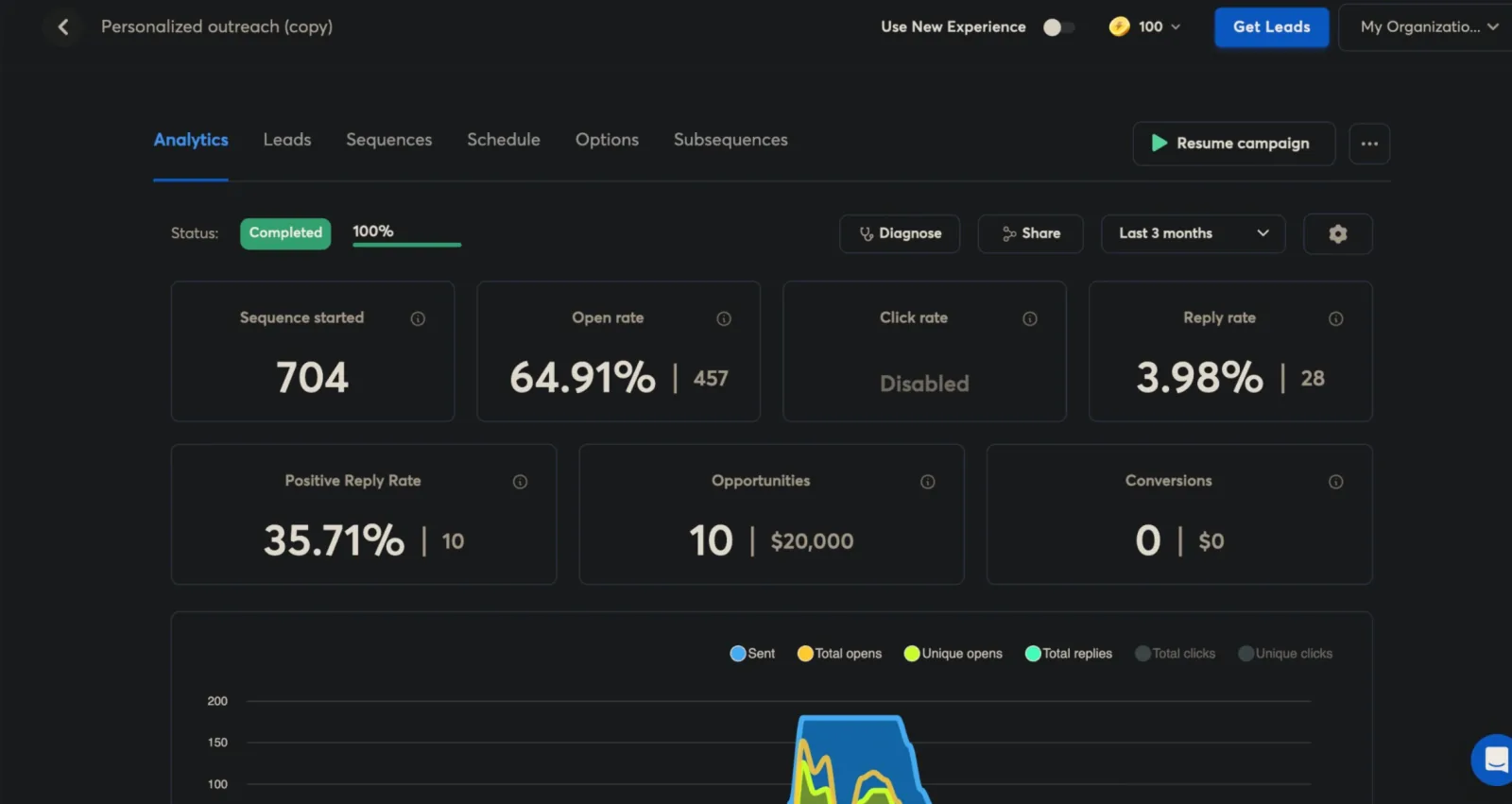This screenshot has height=804, width=1512.
Task: Toggle Use New Experience switch
Action: click(1058, 27)
